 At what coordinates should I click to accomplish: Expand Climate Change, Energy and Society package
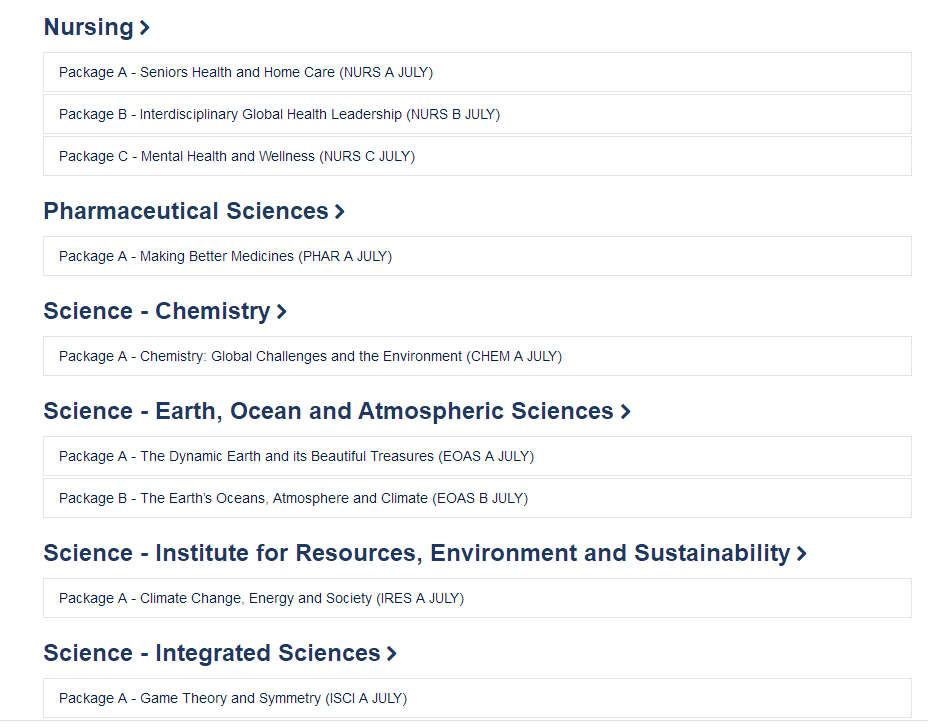[477, 599]
